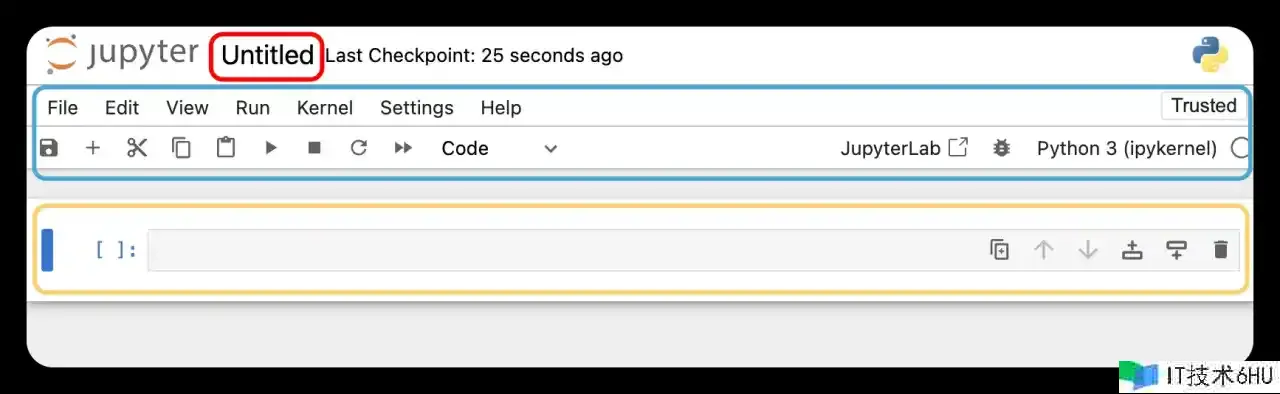This screenshot has width=1280, height=394.
Task: Delete the cell with the trash icon
Action: pos(1220,250)
